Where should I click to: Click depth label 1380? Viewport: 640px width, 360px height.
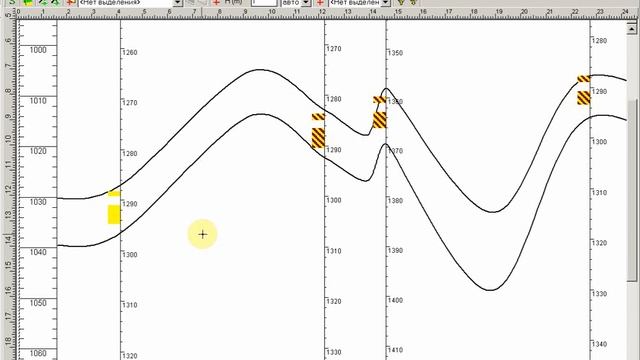coord(396,200)
